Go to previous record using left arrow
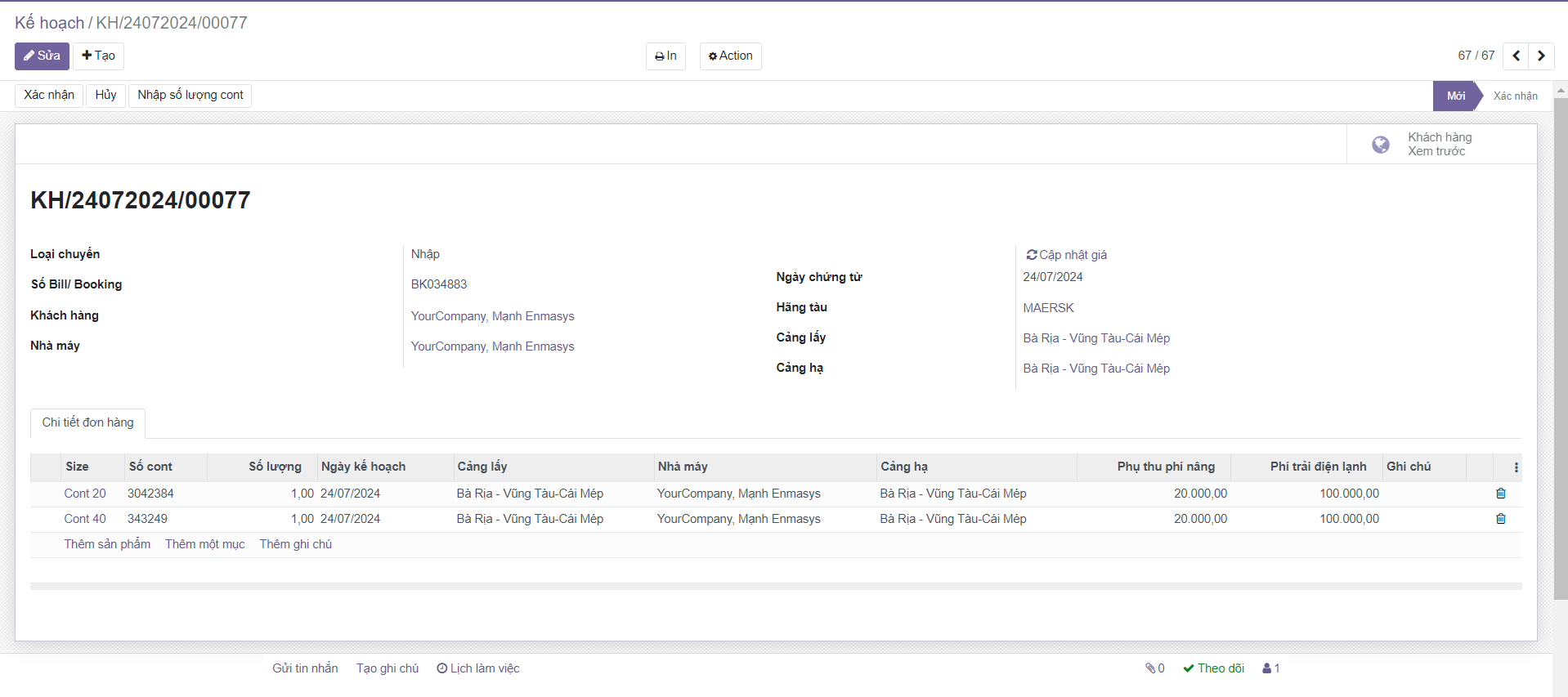The image size is (1568, 697). click(x=1516, y=56)
